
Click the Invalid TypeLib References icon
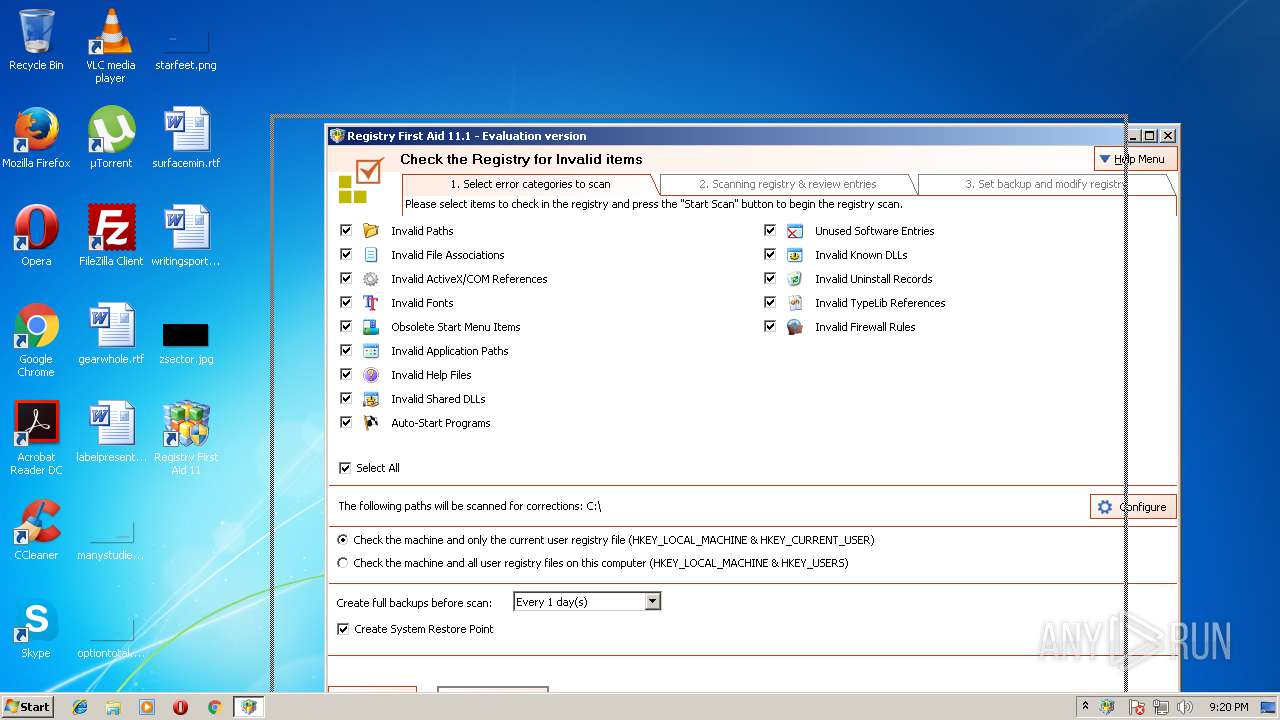pos(795,303)
